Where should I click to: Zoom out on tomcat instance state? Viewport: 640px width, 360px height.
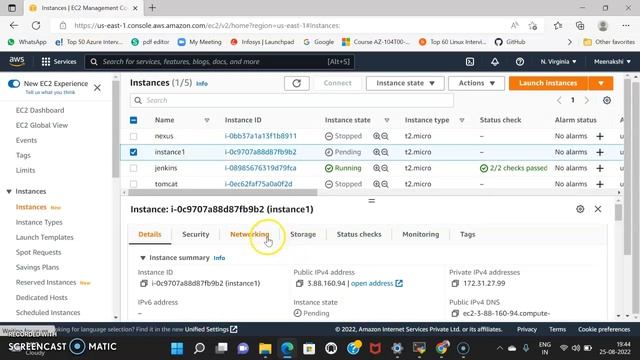[384, 184]
